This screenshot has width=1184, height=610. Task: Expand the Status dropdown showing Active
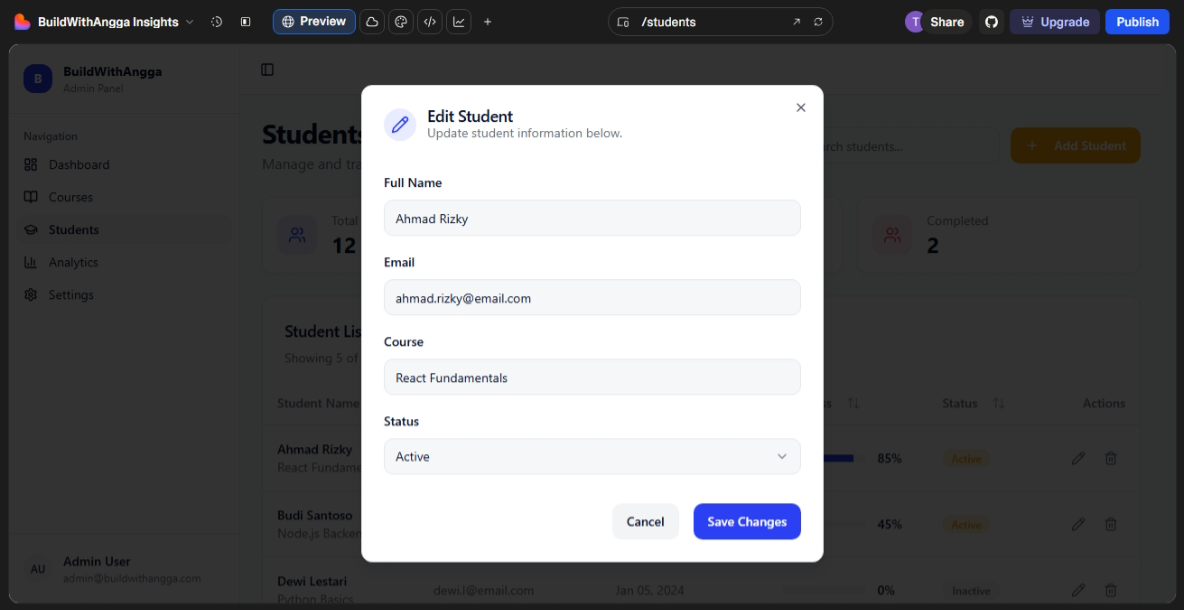tap(592, 456)
